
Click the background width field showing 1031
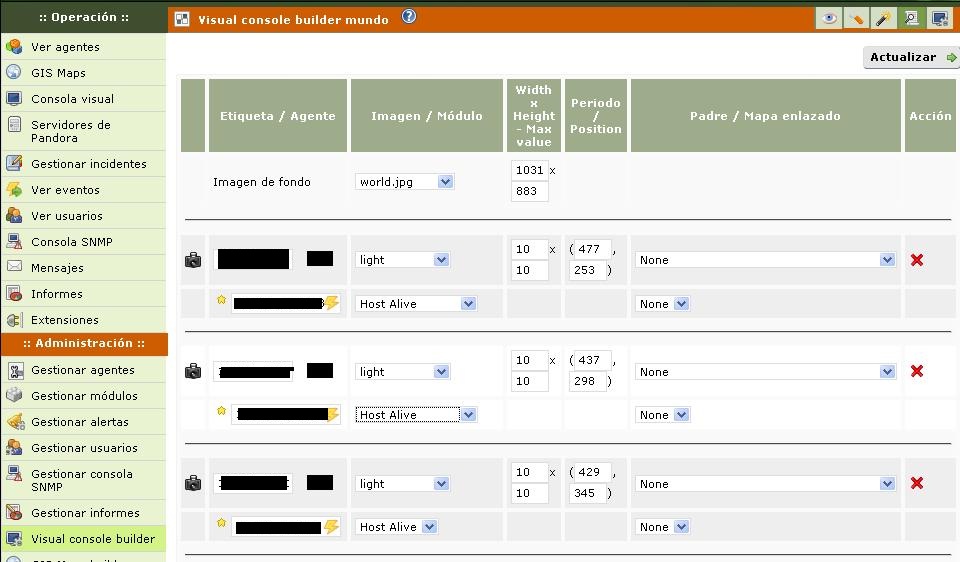(529, 170)
